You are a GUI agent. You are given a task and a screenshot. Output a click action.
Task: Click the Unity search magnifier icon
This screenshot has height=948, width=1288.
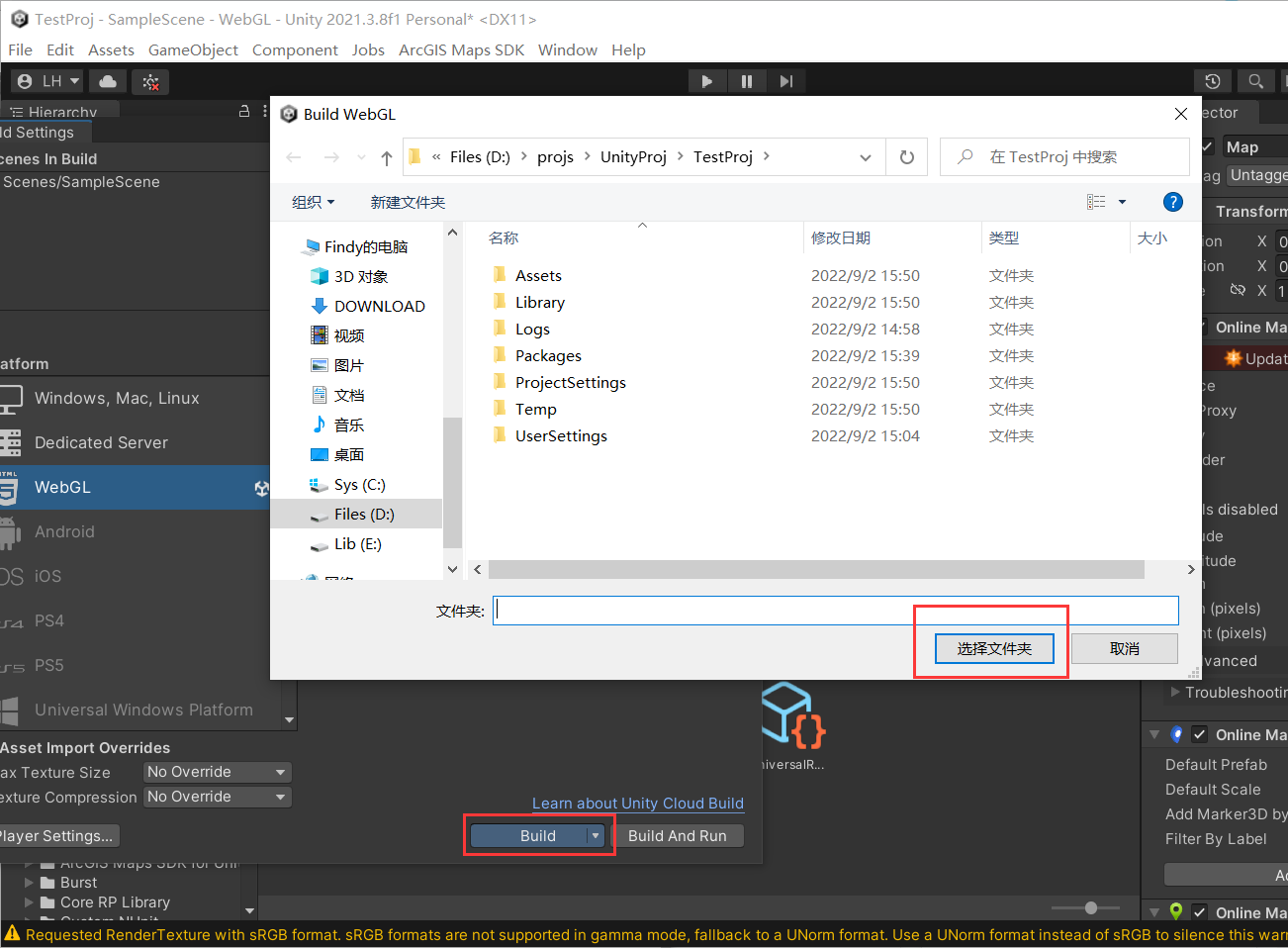[1255, 81]
